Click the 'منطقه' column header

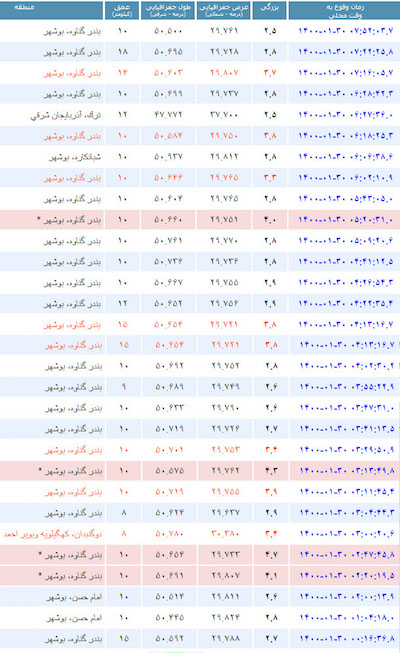[52, 10]
